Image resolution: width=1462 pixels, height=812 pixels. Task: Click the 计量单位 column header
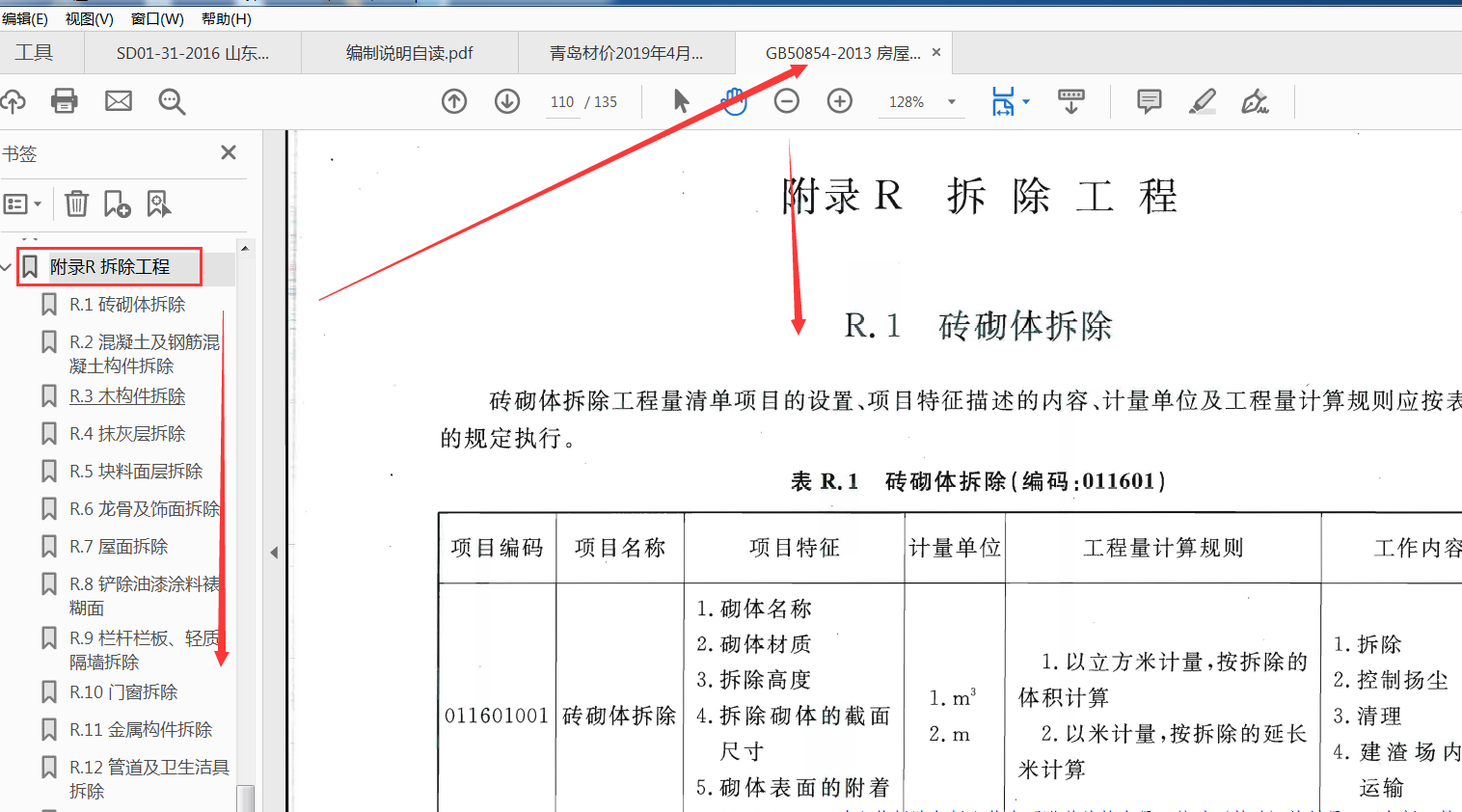955,548
